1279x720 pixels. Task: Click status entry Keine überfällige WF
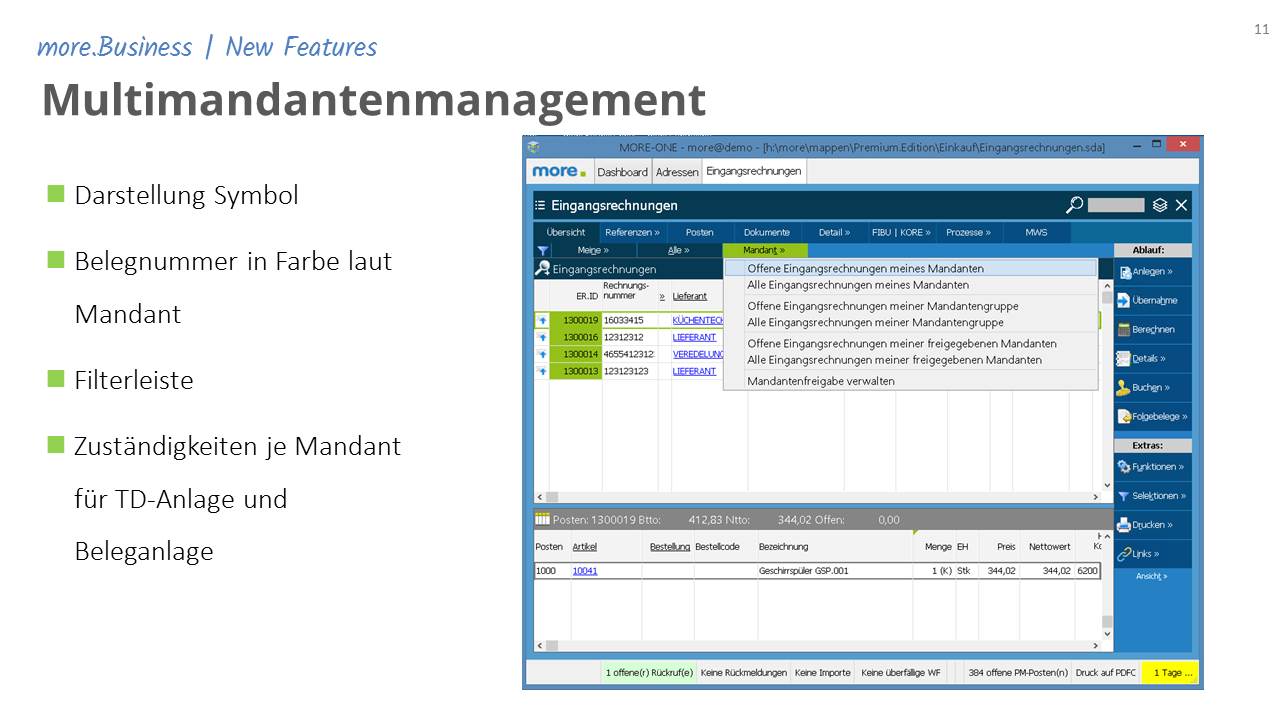tap(900, 672)
